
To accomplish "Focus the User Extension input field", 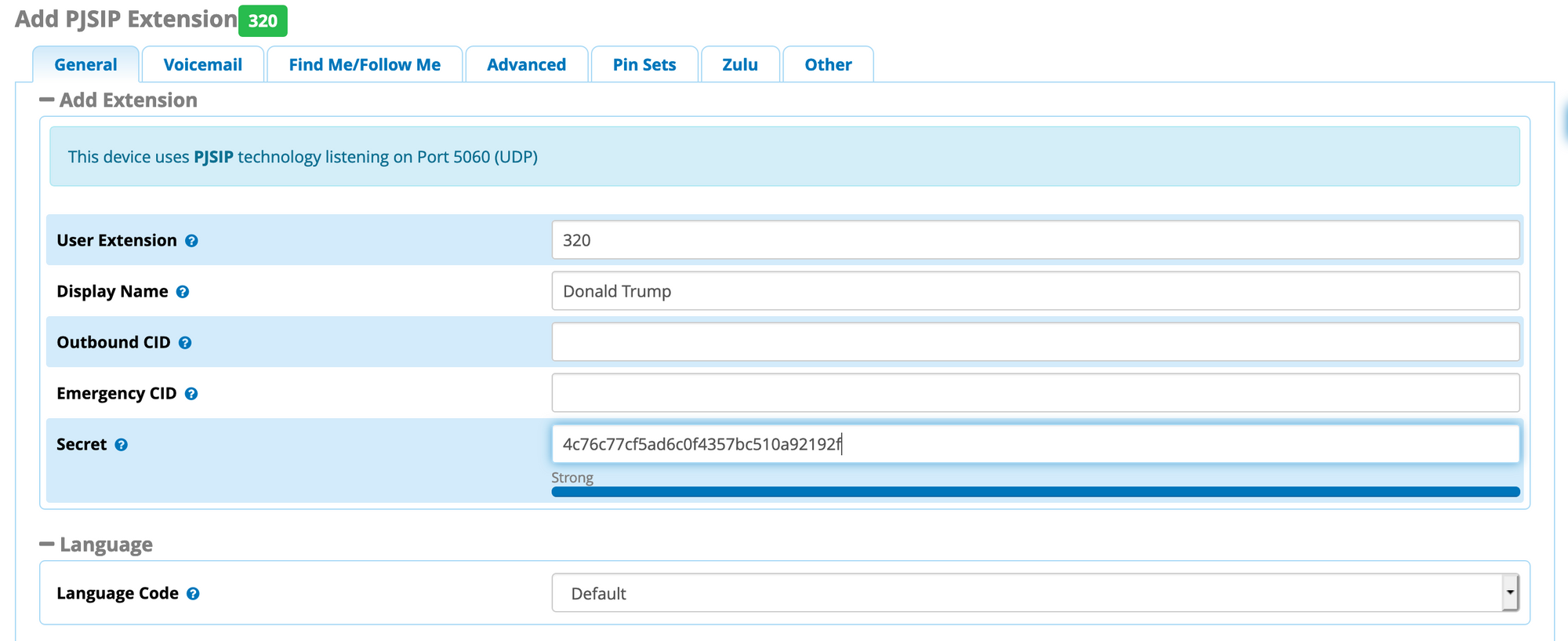I will pyautogui.click(x=1035, y=240).
